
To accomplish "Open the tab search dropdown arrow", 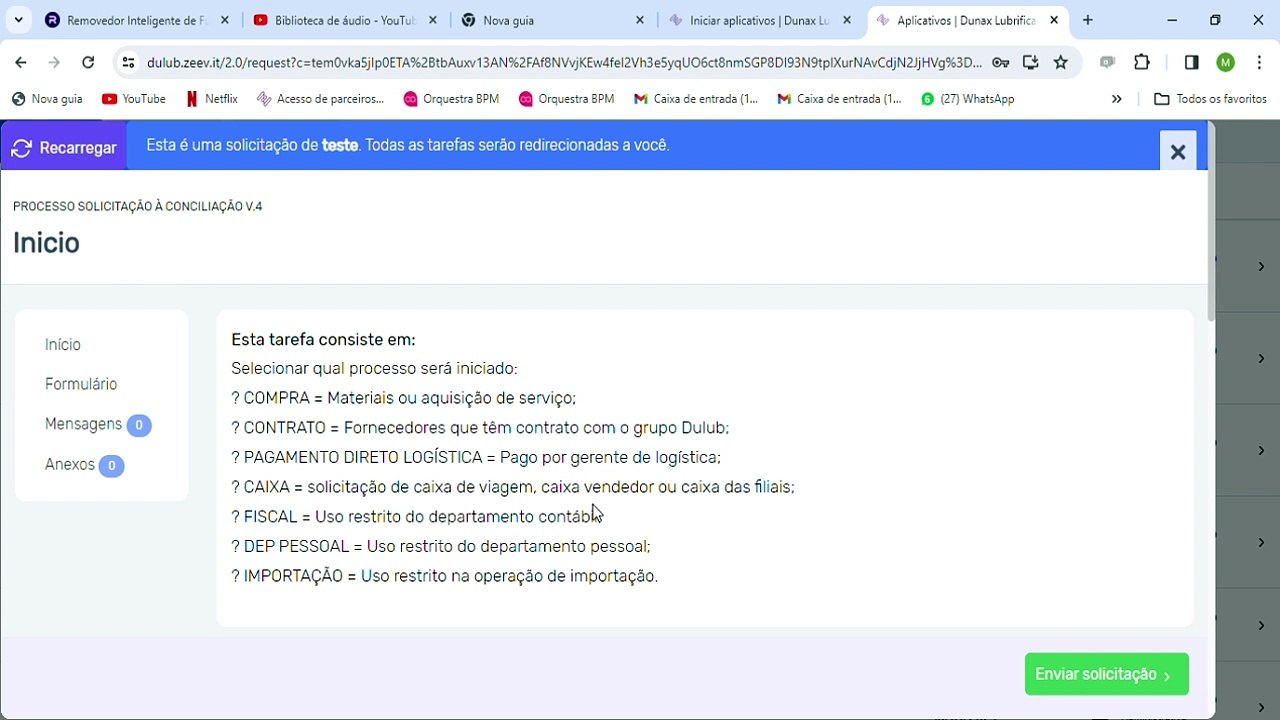I will pyautogui.click(x=18, y=20).
